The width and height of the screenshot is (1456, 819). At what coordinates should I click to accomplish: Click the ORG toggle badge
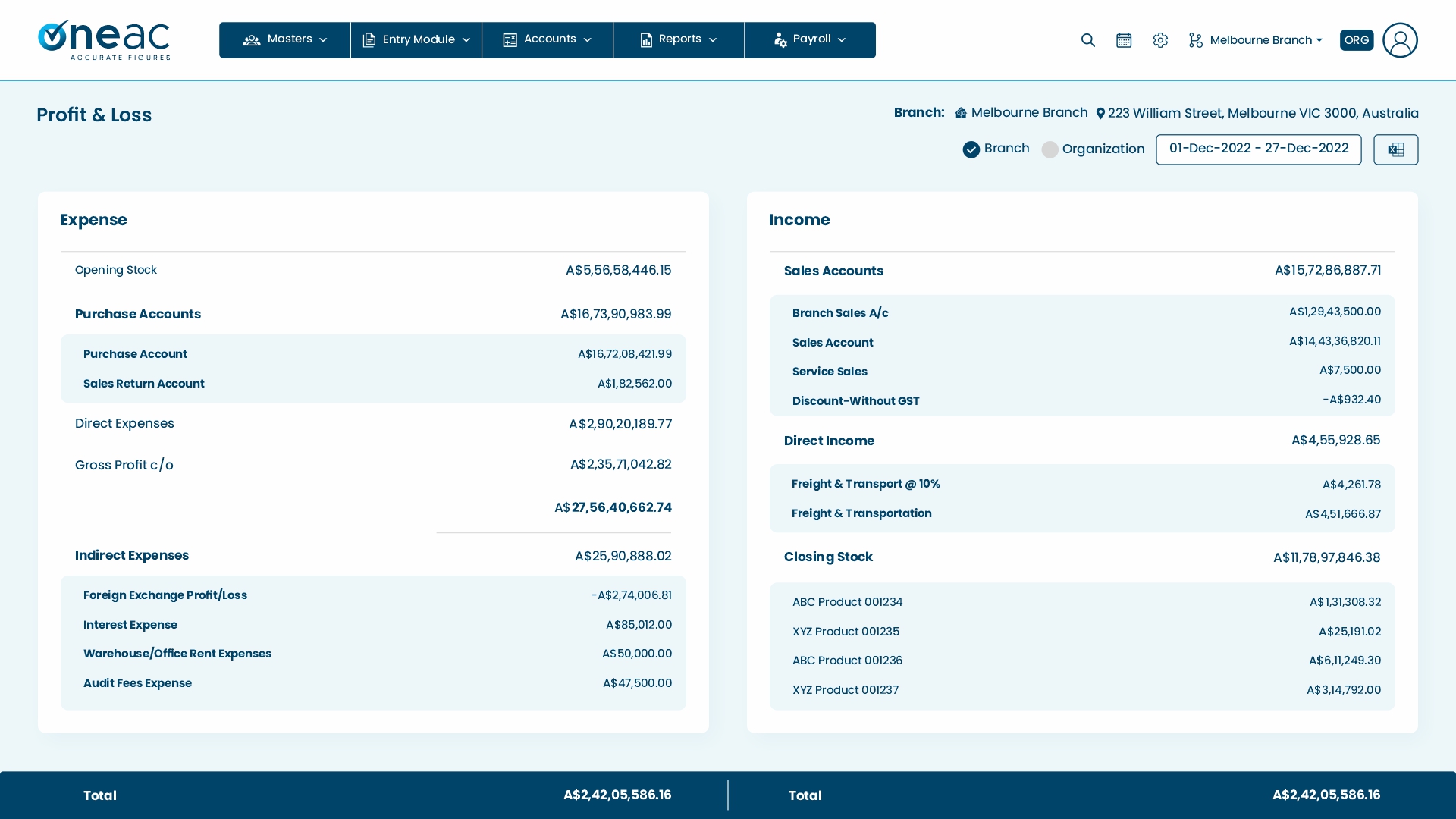pyautogui.click(x=1356, y=40)
